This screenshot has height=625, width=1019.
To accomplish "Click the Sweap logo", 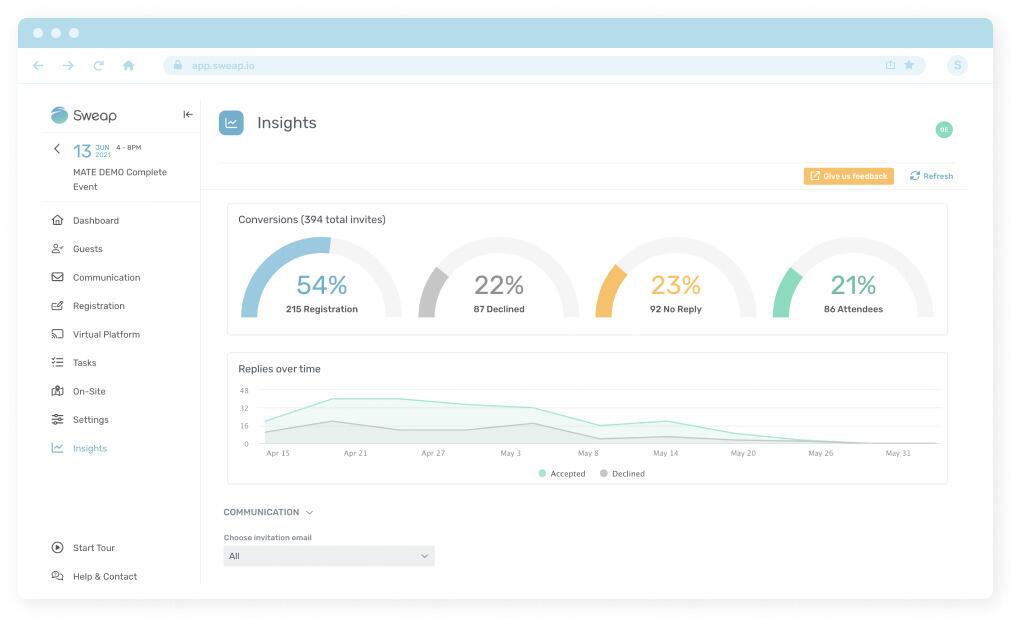I will 84,115.
